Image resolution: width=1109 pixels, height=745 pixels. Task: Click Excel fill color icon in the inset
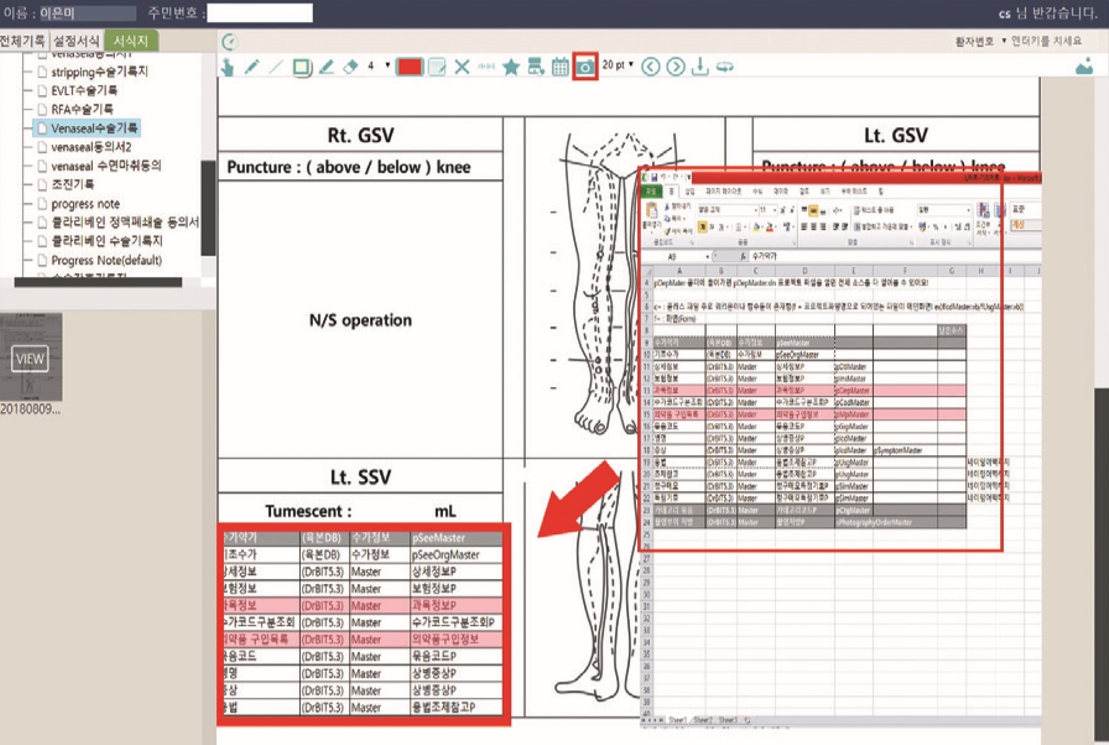(x=757, y=227)
